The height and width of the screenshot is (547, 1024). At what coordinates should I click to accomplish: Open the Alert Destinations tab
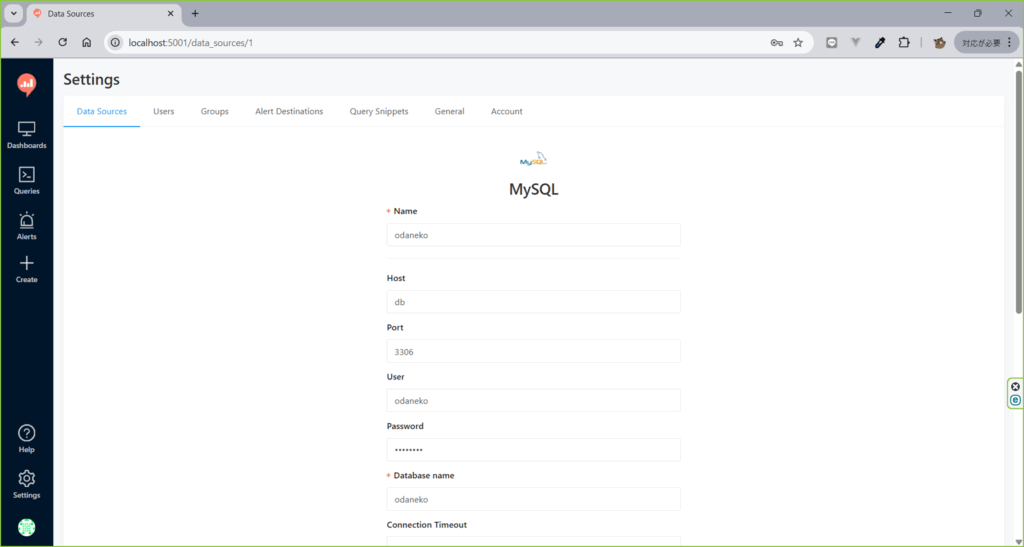coord(289,111)
